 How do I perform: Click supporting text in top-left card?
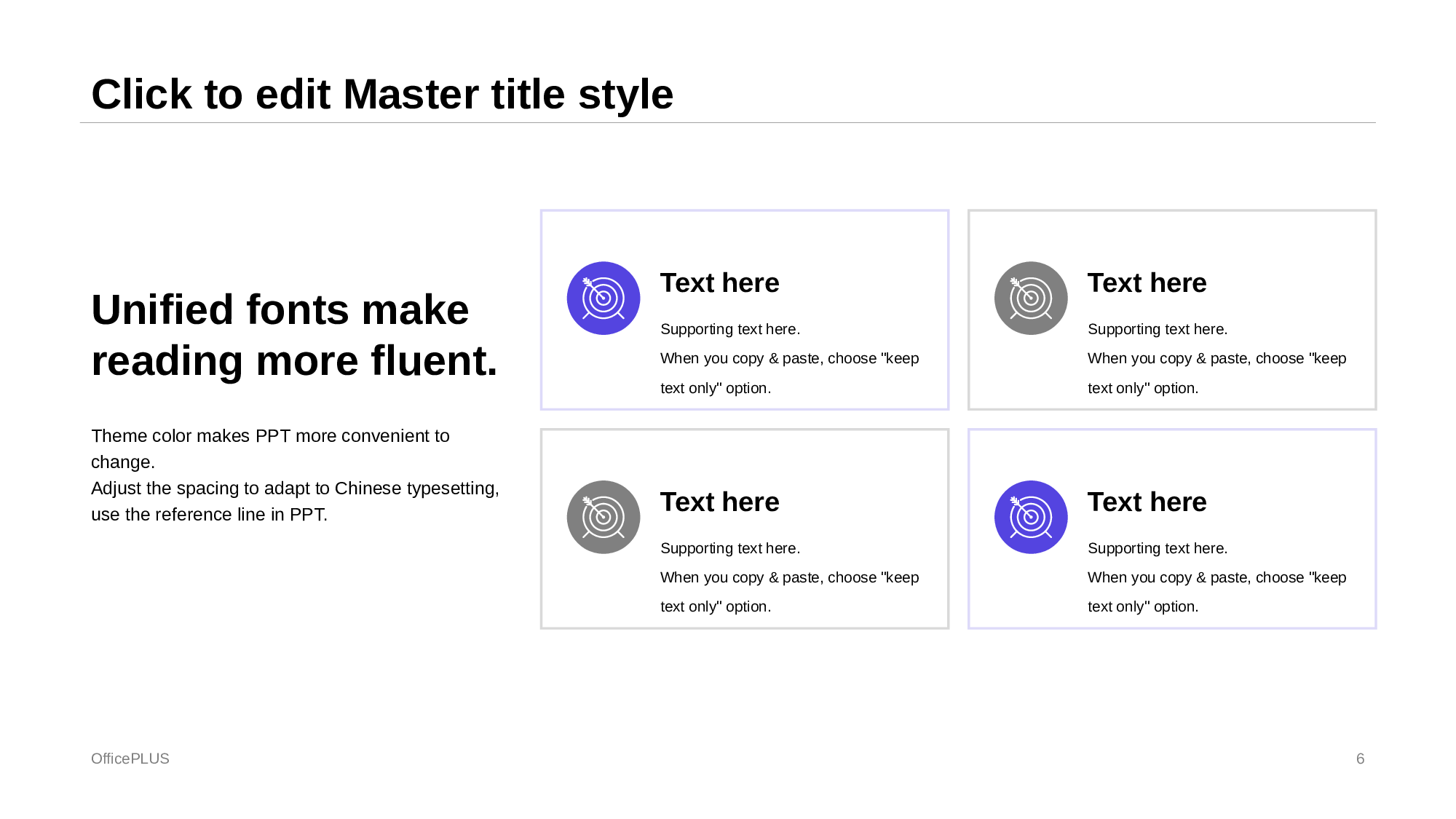[x=789, y=358]
